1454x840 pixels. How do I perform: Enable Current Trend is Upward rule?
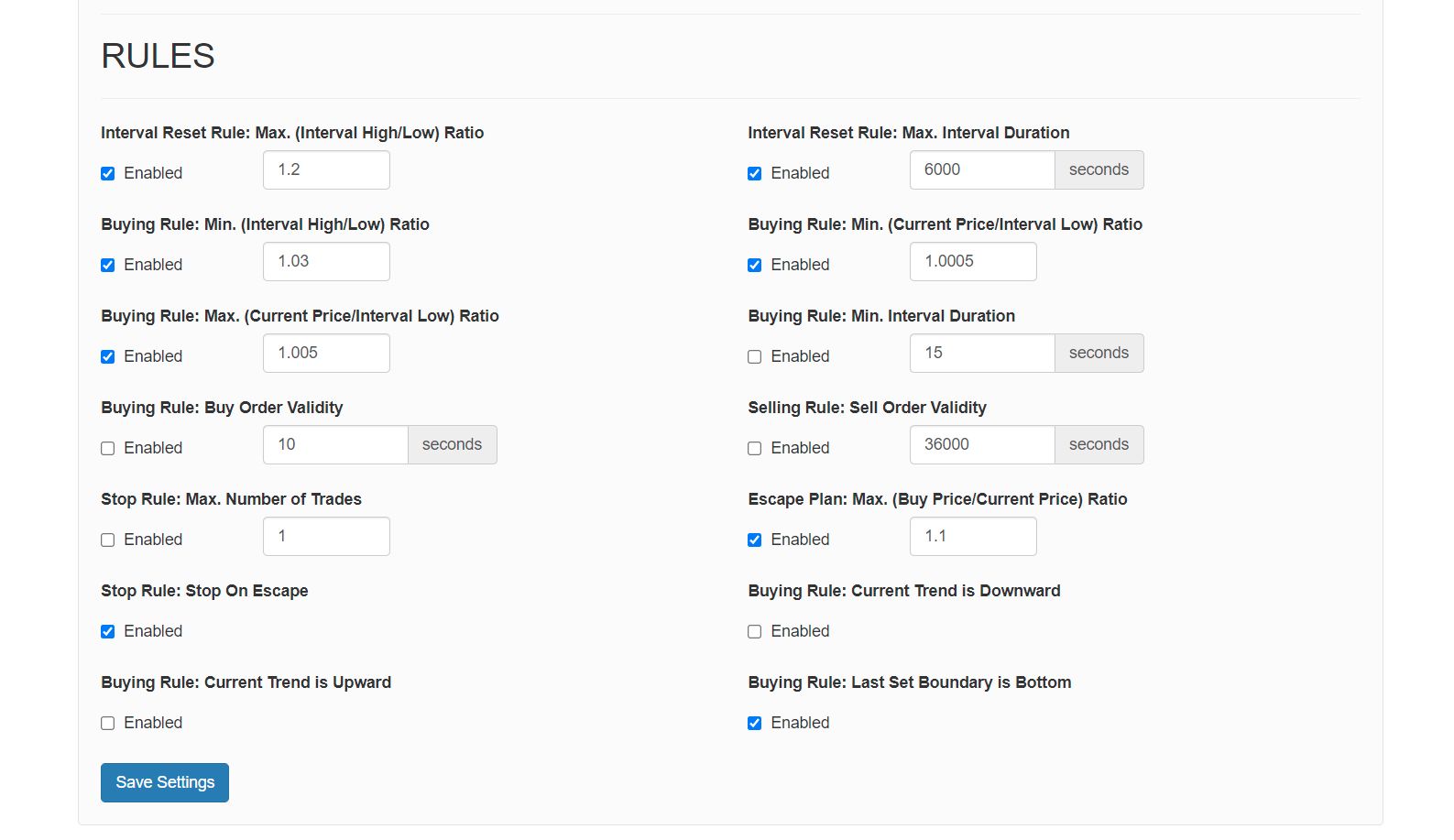[108, 723]
